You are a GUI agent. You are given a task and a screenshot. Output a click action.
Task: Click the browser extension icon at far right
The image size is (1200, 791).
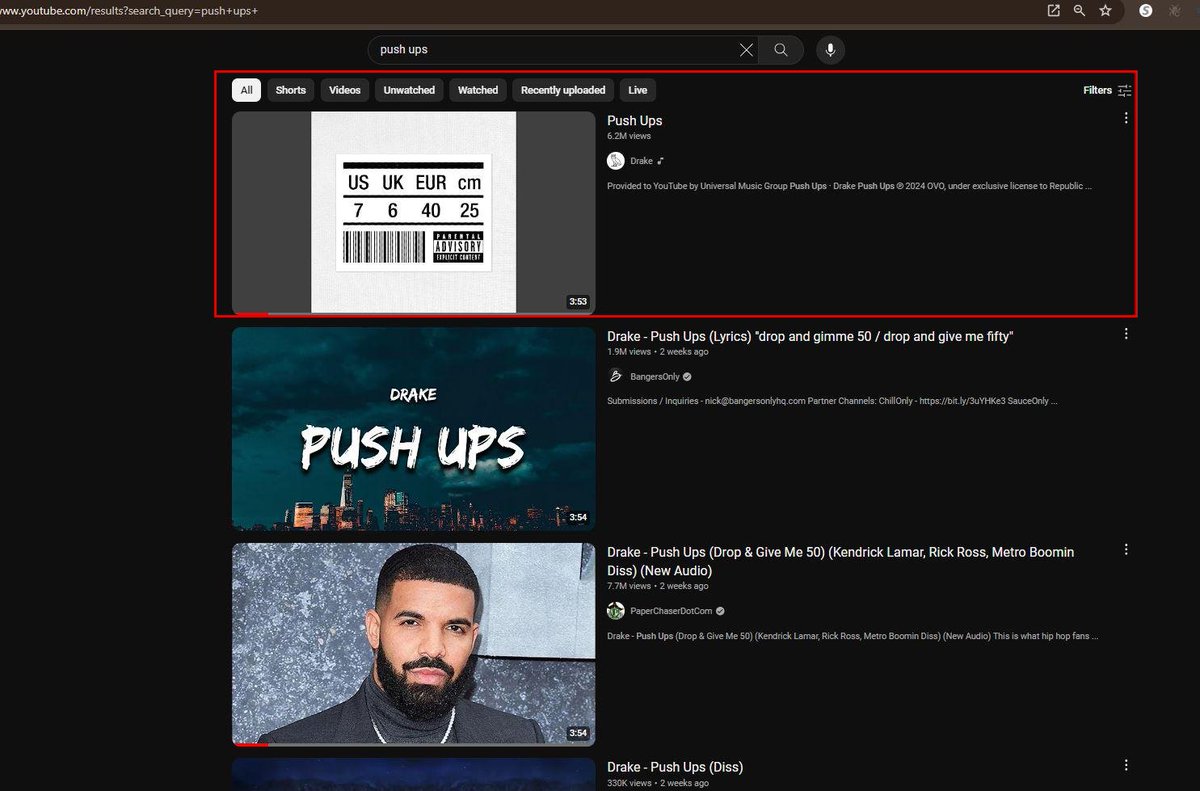tap(1175, 10)
